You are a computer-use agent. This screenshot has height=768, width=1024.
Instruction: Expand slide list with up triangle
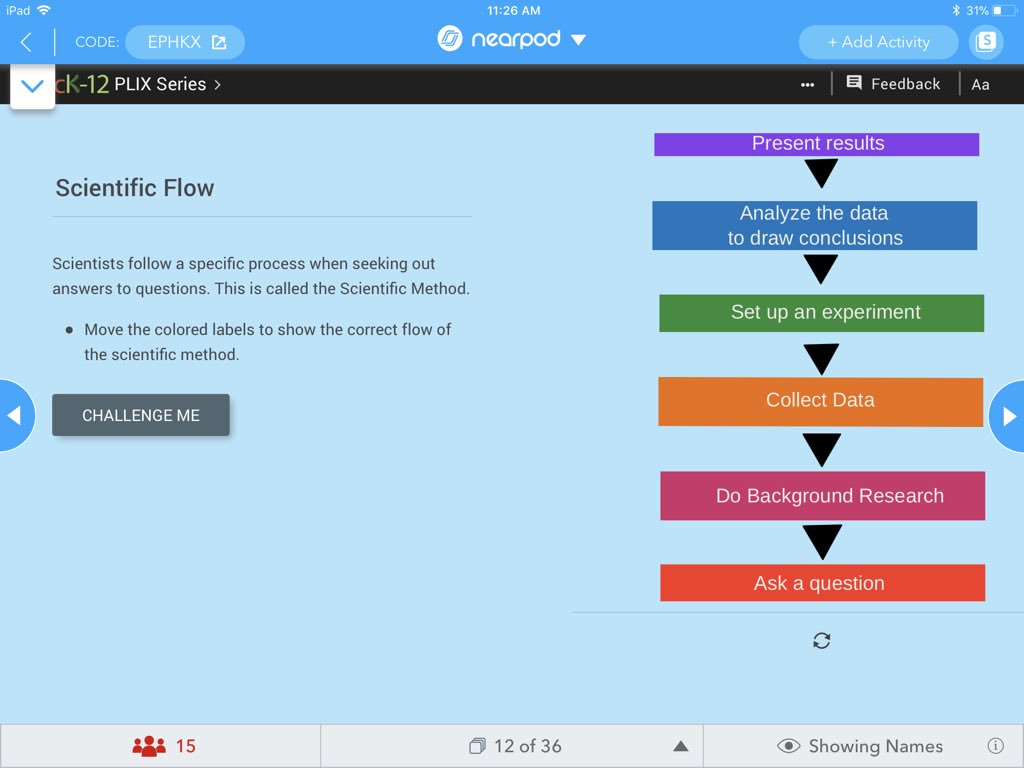click(x=680, y=746)
